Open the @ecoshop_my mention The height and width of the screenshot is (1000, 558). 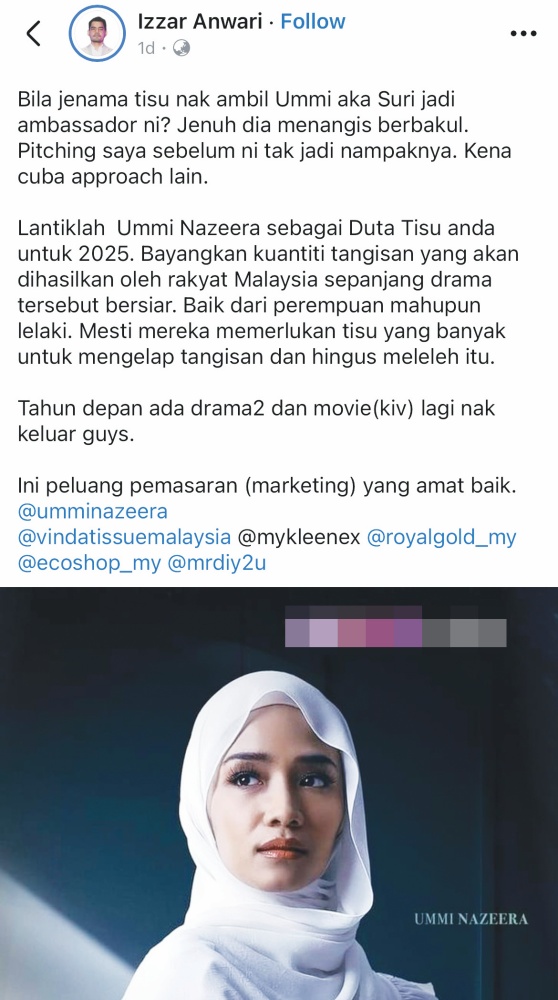(x=89, y=564)
